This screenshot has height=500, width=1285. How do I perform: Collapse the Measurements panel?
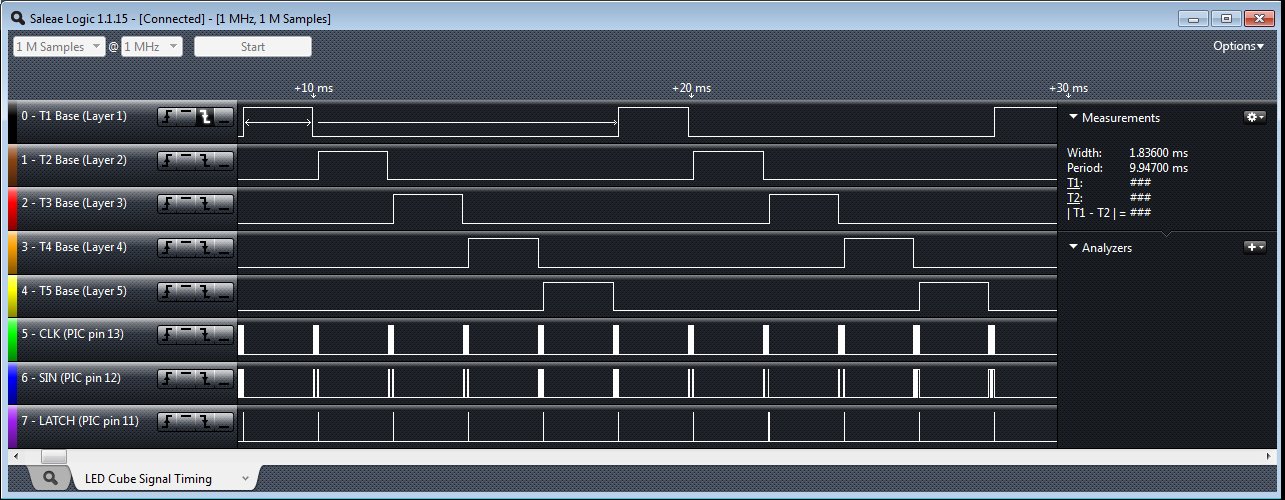[1074, 117]
